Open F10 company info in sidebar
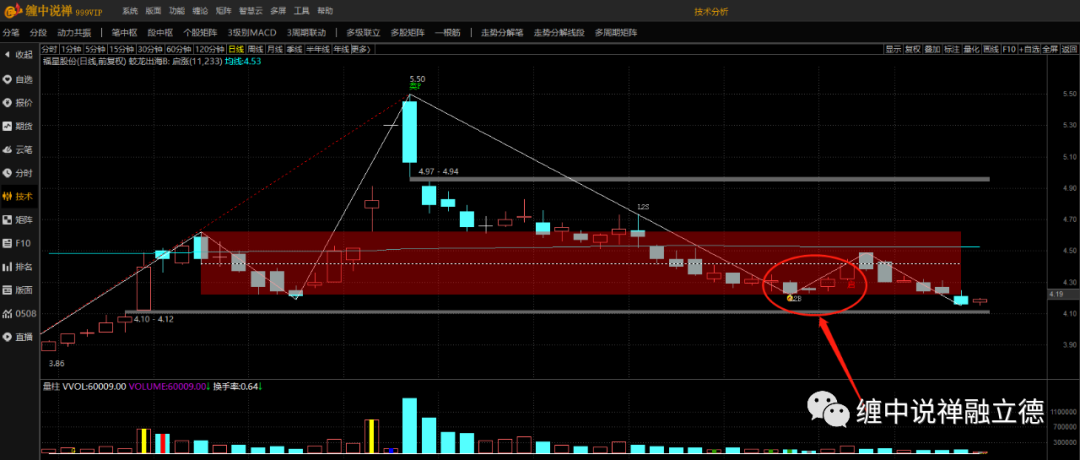1080x460 pixels. pyautogui.click(x=18, y=243)
